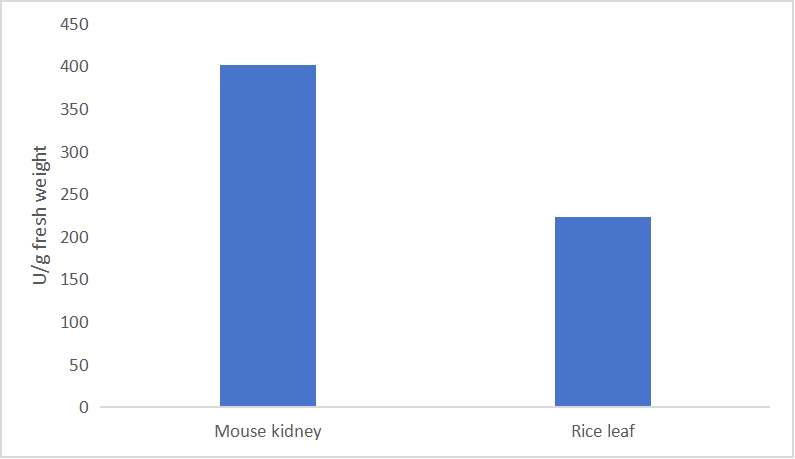Click blank plot area left of Mouse kidney bar
This screenshot has width=795, height=459.
pyautogui.click(x=160, y=250)
